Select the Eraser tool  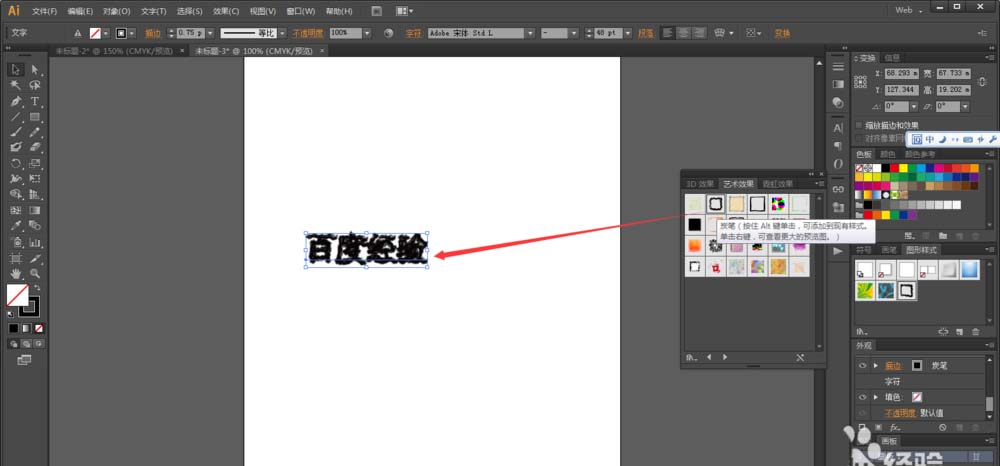35,147
